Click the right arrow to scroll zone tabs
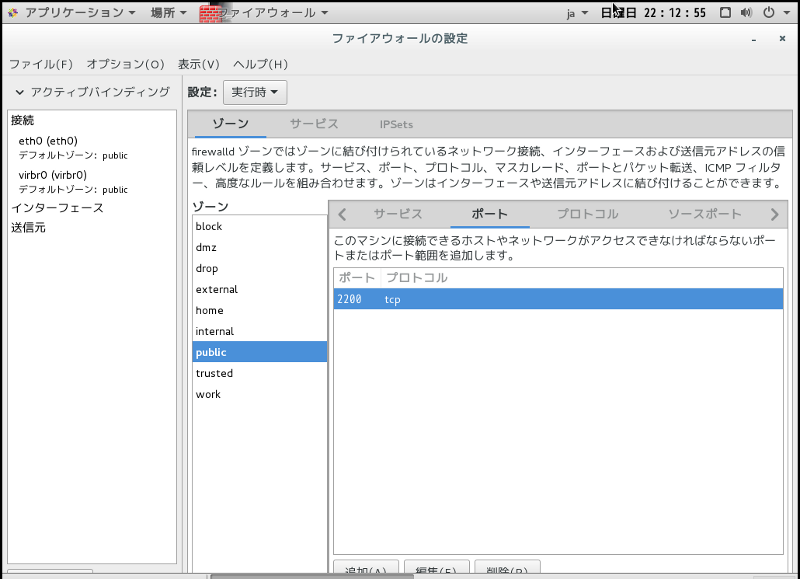800x579 pixels. click(774, 214)
